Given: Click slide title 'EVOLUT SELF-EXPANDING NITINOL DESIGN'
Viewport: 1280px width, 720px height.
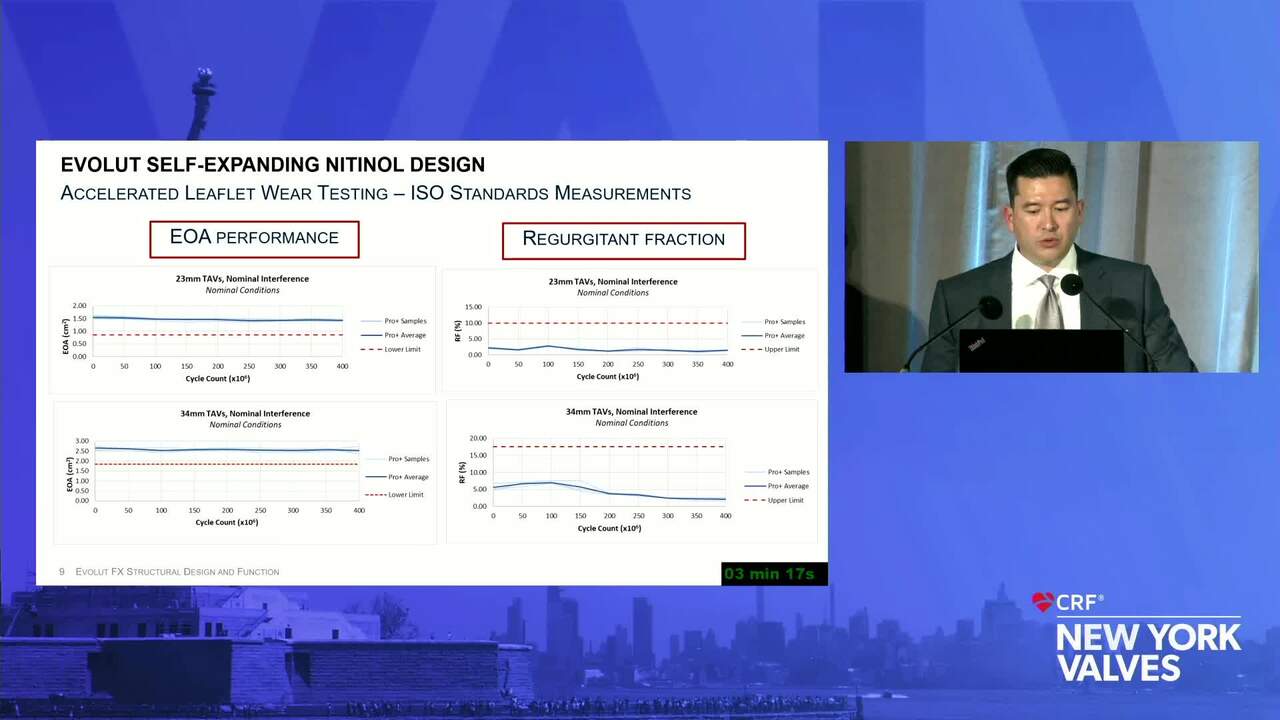Looking at the screenshot, I should (273, 165).
